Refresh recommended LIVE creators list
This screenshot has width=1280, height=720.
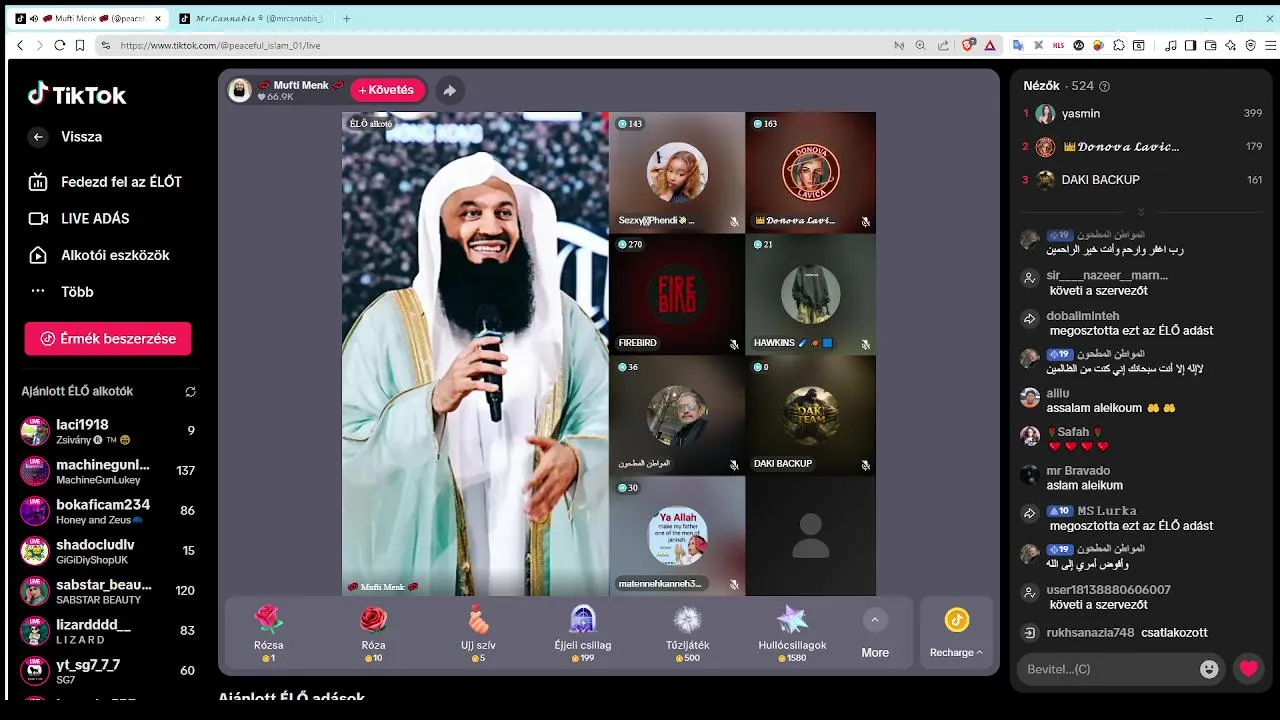(190, 392)
